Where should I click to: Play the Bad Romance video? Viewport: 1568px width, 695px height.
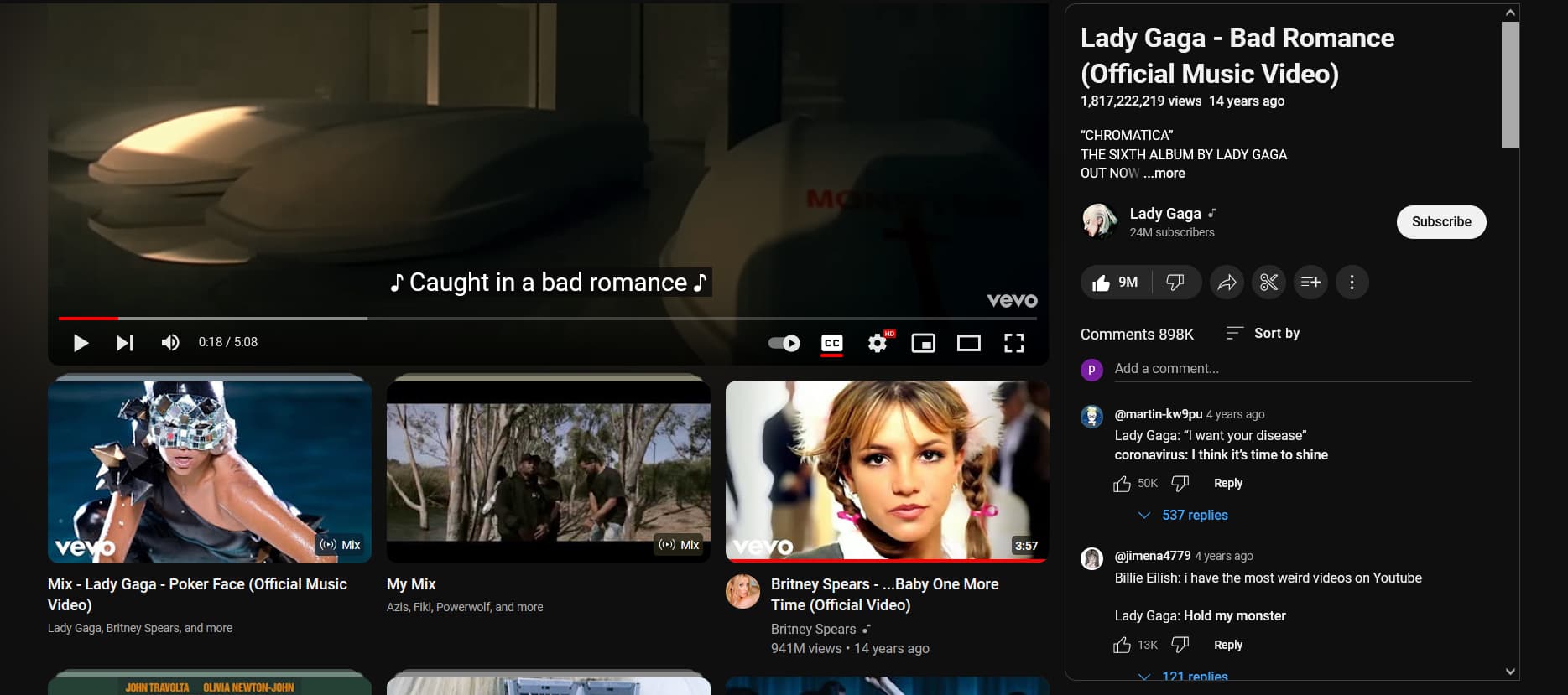[81, 343]
